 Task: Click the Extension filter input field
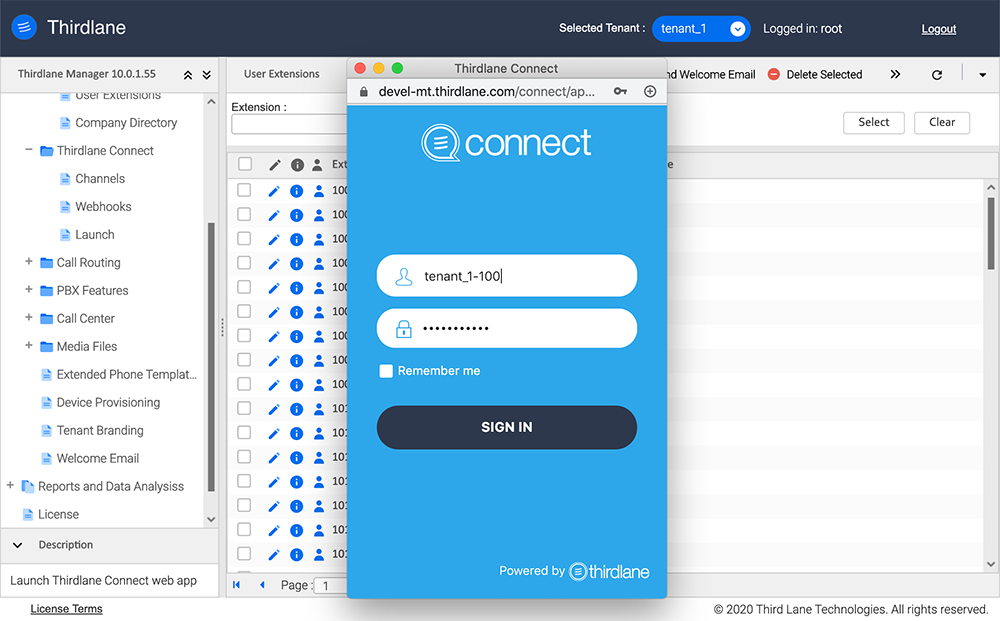[x=290, y=124]
